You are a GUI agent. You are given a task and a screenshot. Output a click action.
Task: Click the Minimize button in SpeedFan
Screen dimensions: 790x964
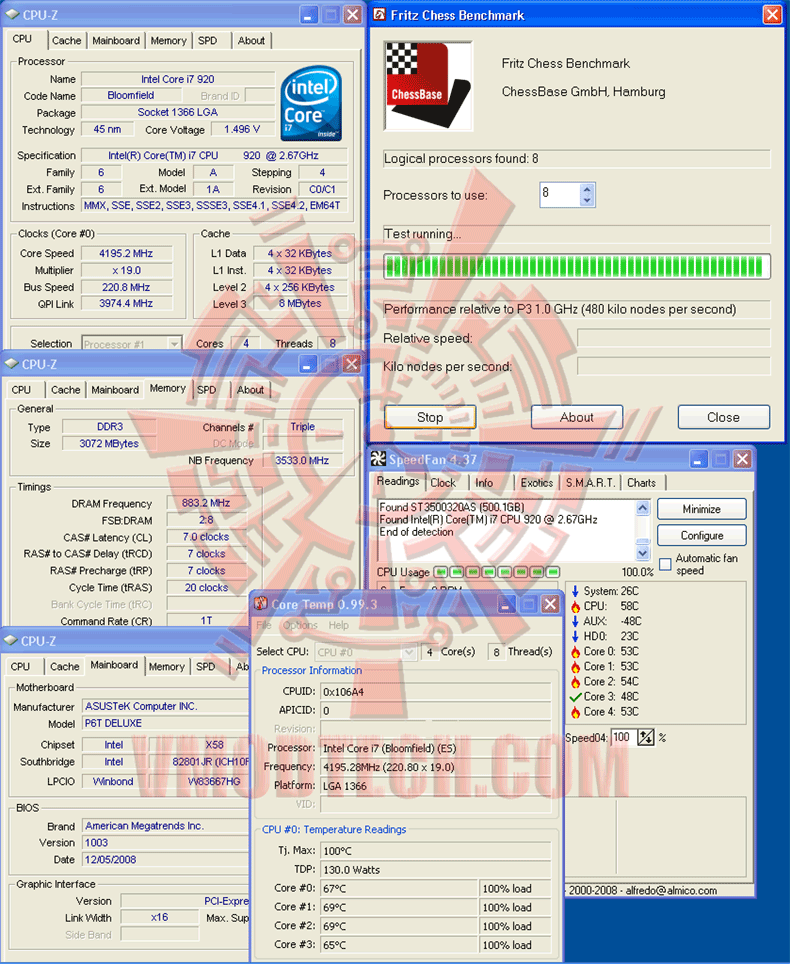click(701, 509)
